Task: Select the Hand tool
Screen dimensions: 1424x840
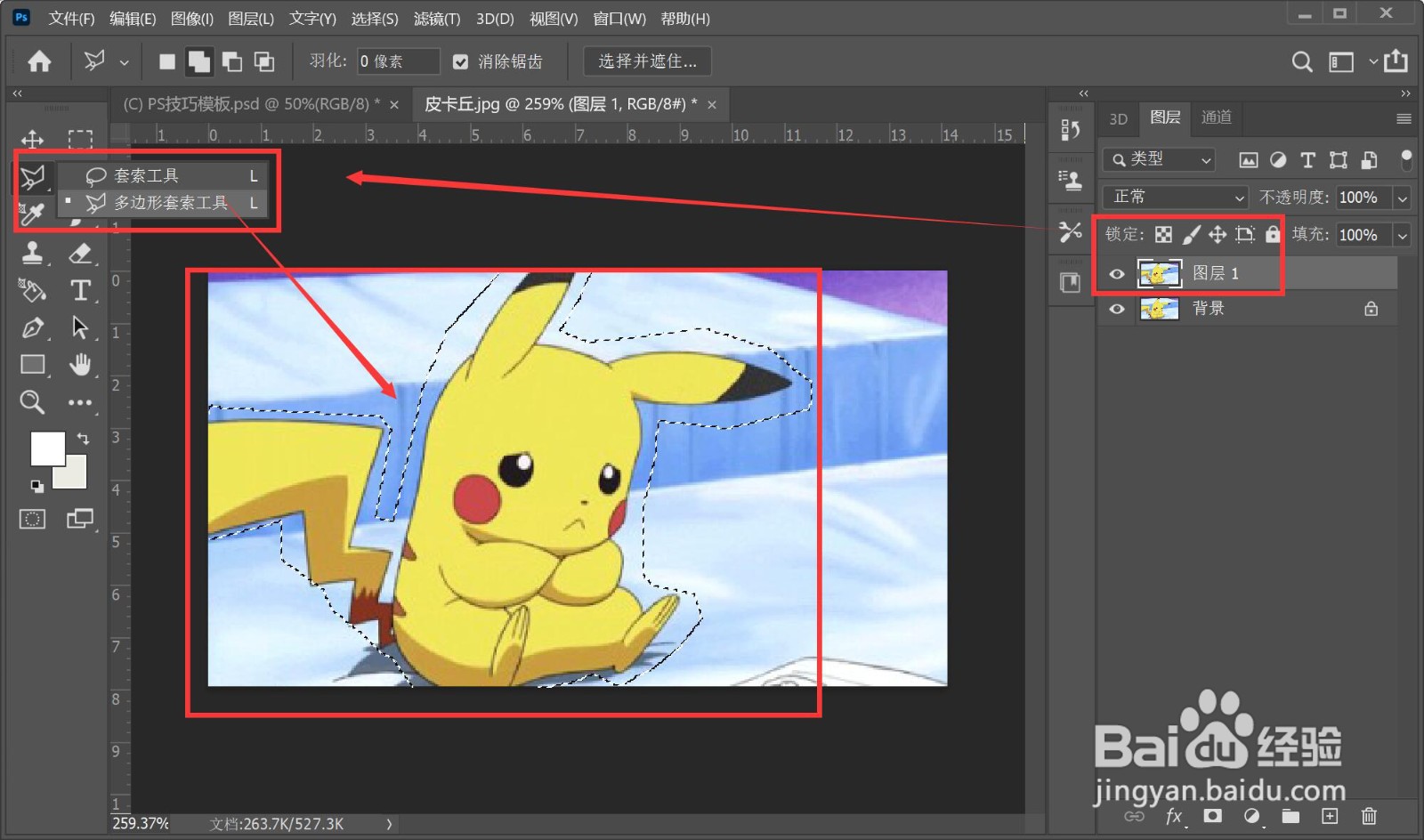Action: (80, 365)
